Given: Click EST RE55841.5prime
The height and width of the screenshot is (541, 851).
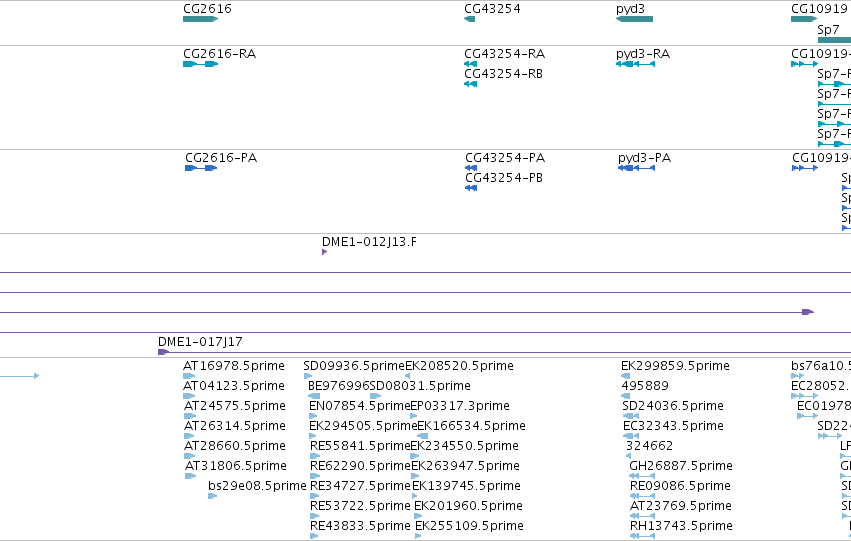Looking at the screenshot, I should [360, 446].
